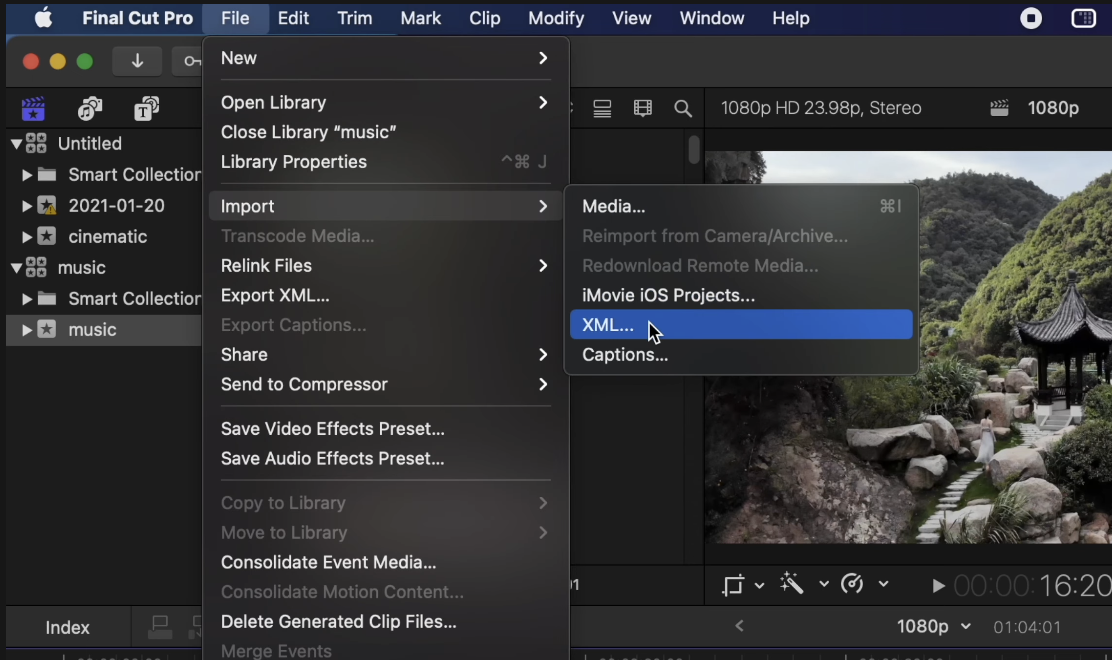Click the keyword editor key icon
Screen dimensions: 1112x660
coord(190,61)
